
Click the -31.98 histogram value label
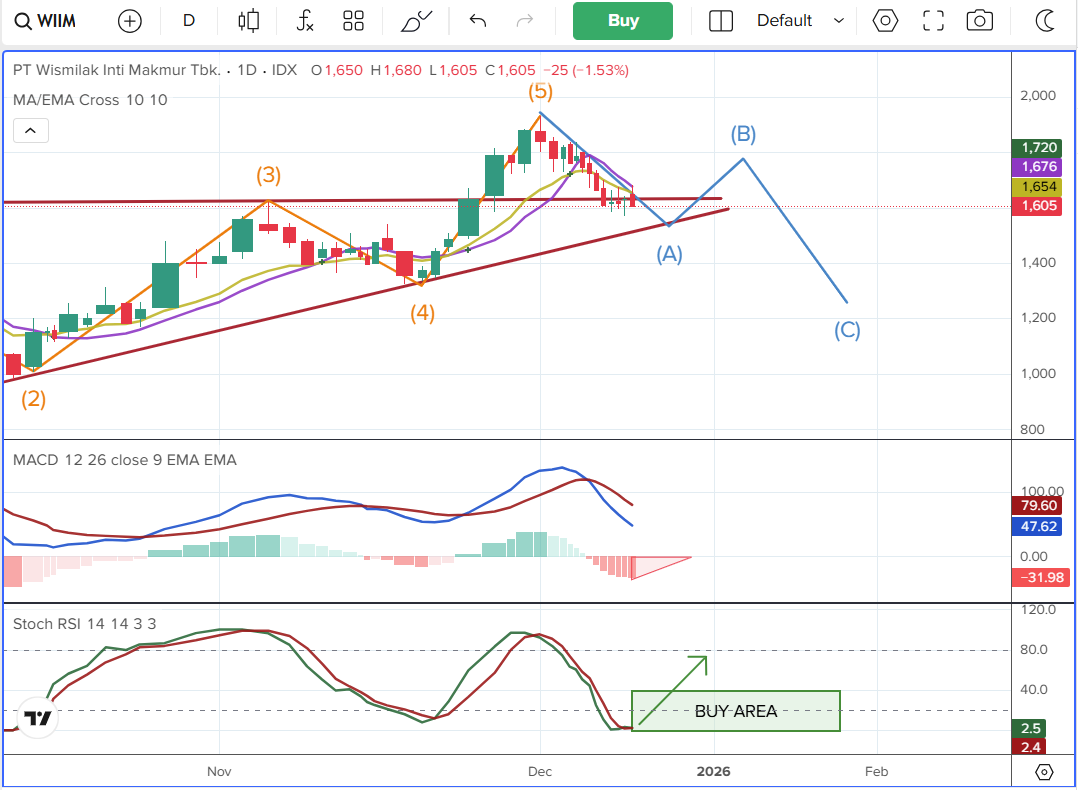[1040, 578]
